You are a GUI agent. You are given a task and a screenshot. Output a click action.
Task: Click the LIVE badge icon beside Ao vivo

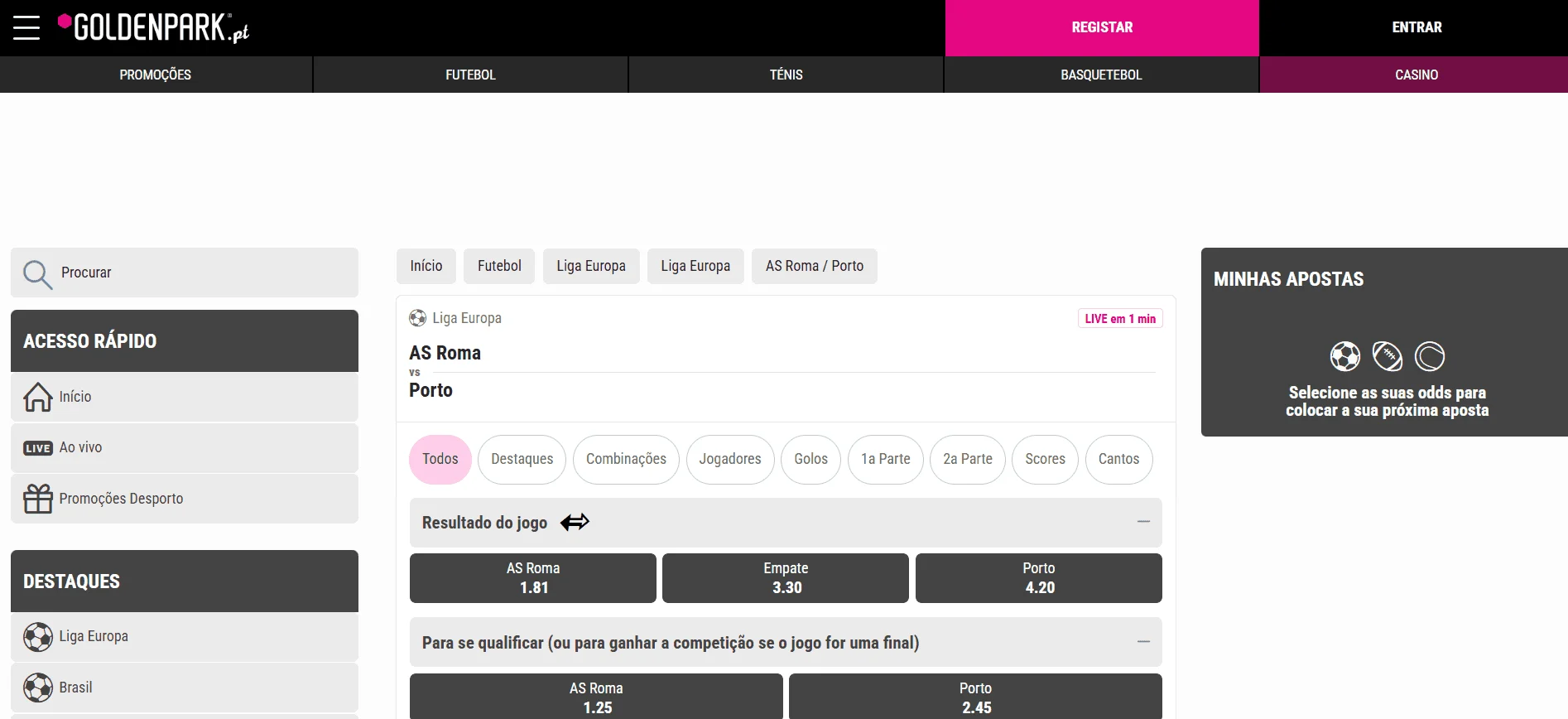tap(38, 448)
